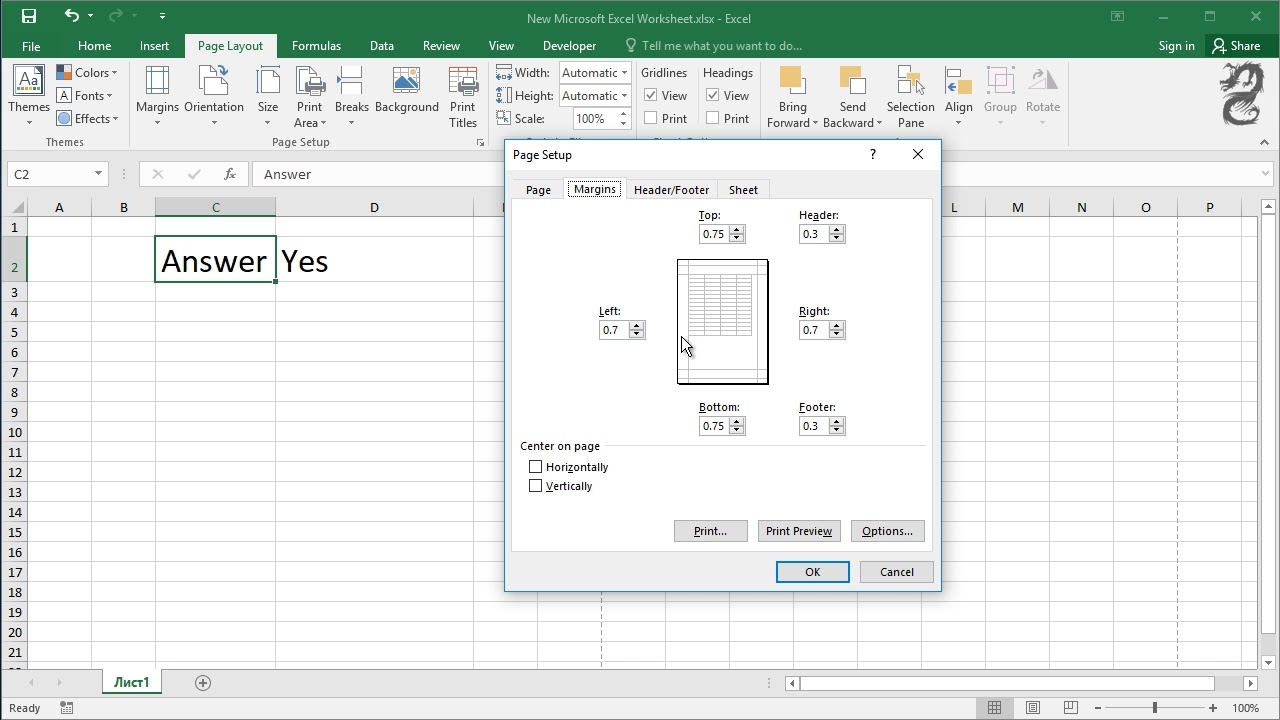Select the Лист1 sheet tab

tap(130, 682)
